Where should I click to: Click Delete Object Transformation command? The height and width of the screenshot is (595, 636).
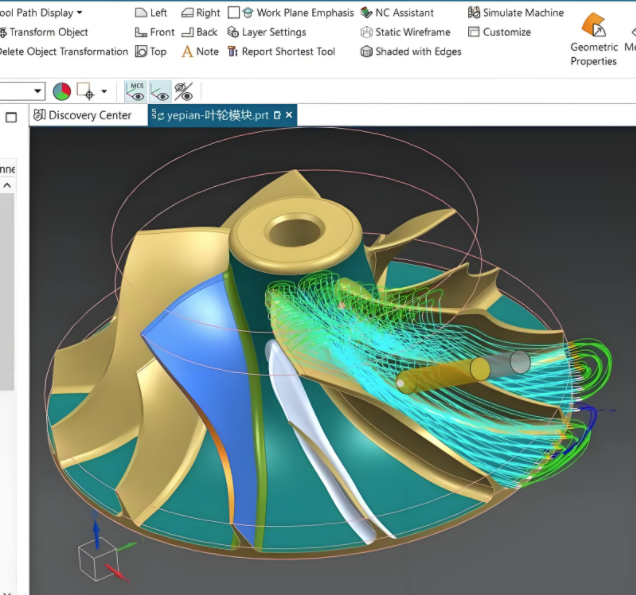[x=64, y=52]
